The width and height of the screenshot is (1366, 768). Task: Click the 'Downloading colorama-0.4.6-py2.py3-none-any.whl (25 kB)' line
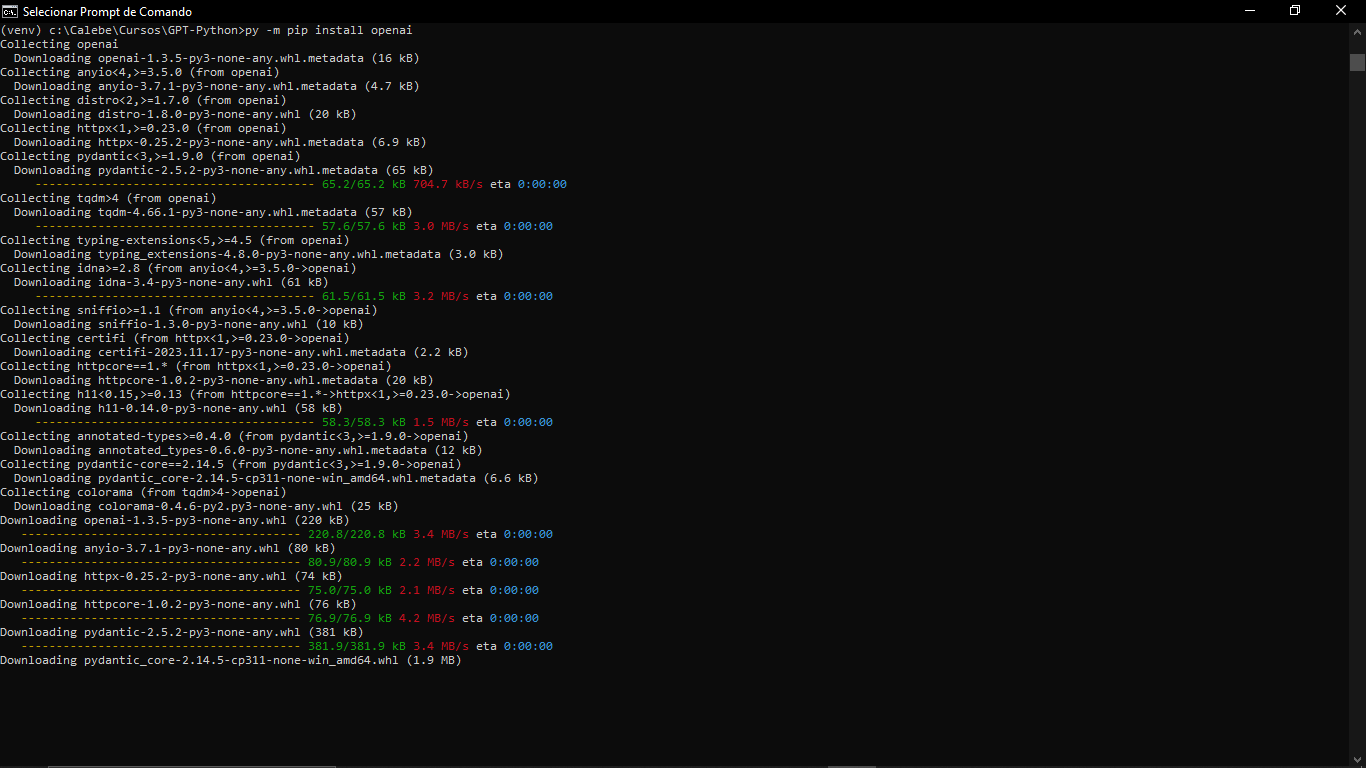point(206,506)
